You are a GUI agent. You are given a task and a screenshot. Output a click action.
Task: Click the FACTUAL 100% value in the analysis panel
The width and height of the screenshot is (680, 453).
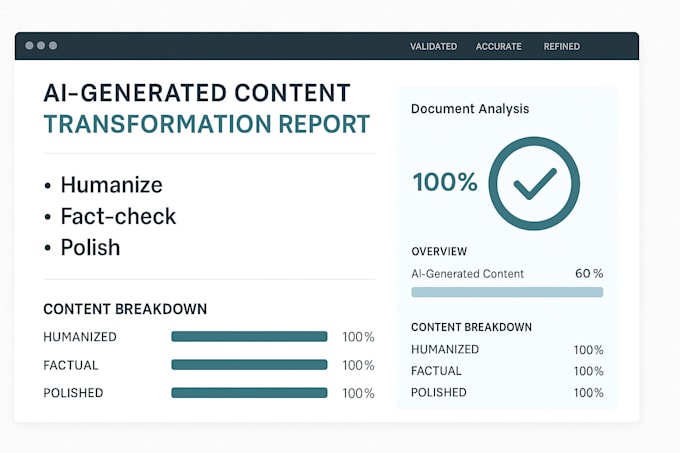[588, 371]
